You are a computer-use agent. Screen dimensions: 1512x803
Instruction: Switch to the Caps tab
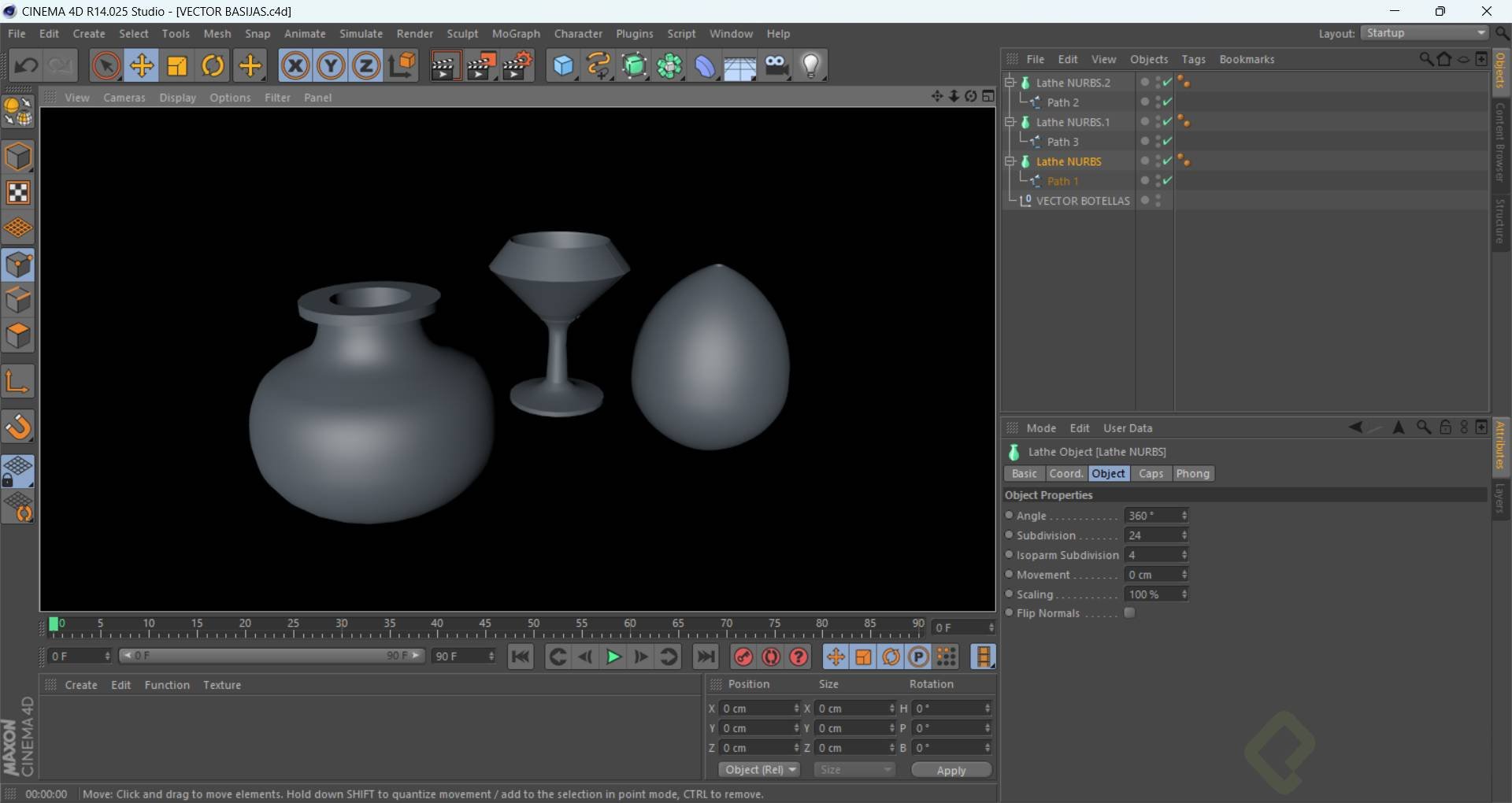click(x=1151, y=474)
